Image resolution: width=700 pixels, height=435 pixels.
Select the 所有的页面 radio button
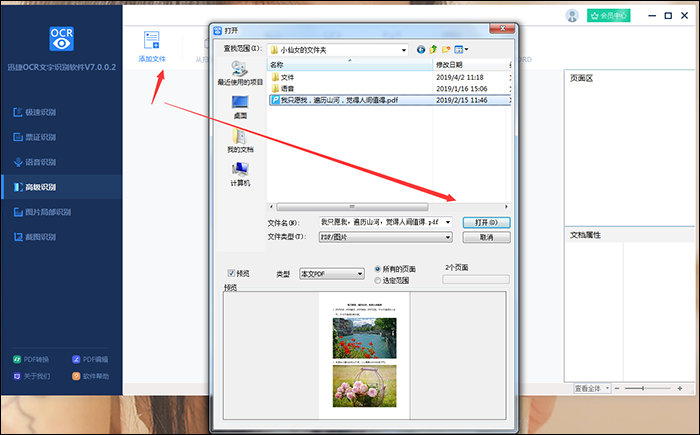pos(378,269)
